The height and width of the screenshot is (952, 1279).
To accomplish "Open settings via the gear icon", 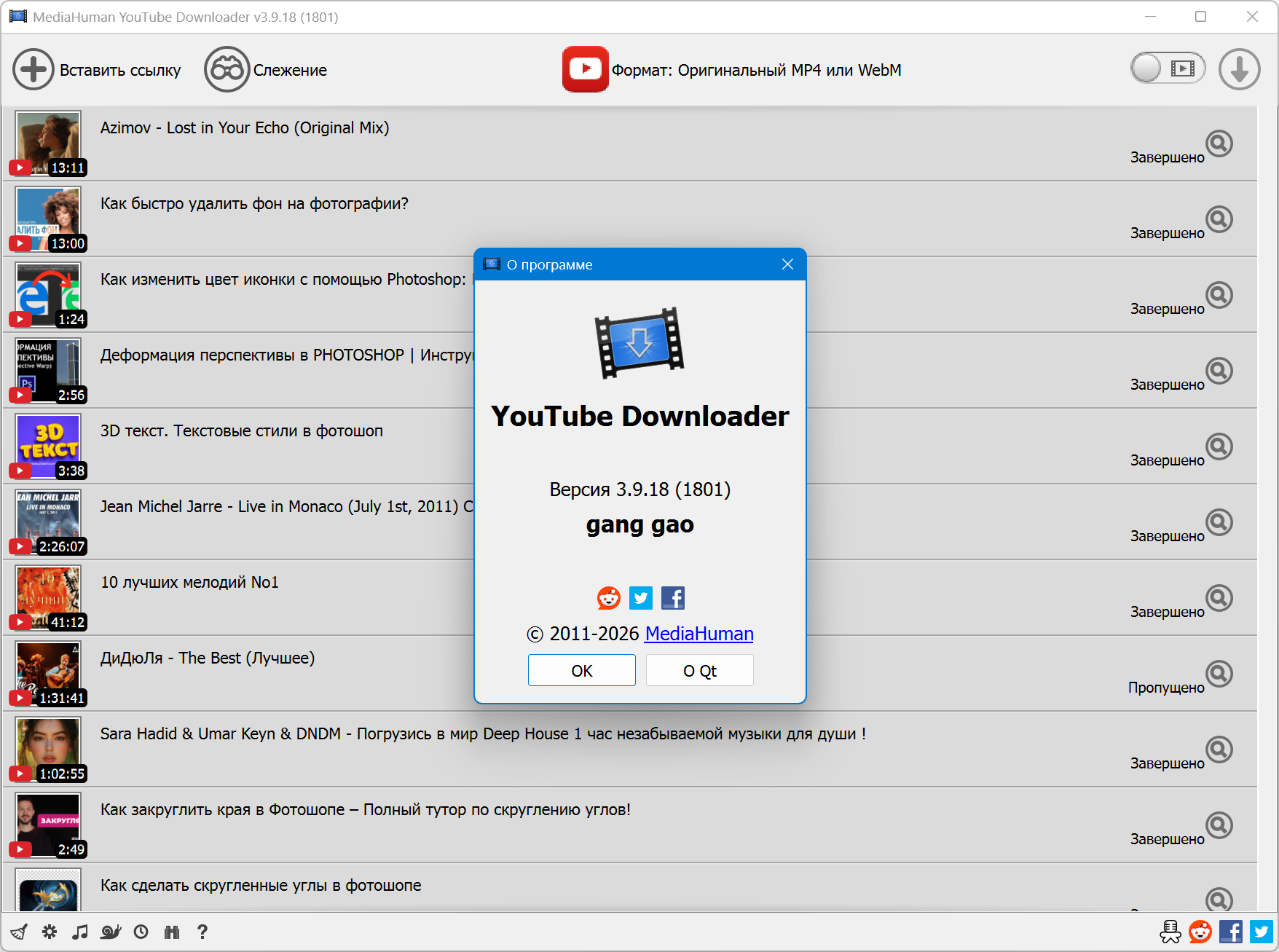I will coord(50,932).
